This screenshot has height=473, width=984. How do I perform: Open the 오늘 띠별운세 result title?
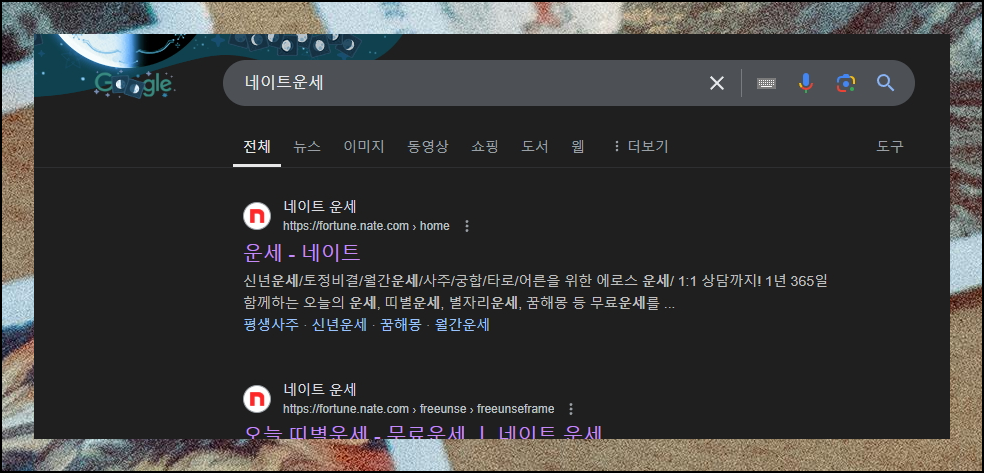[422, 433]
